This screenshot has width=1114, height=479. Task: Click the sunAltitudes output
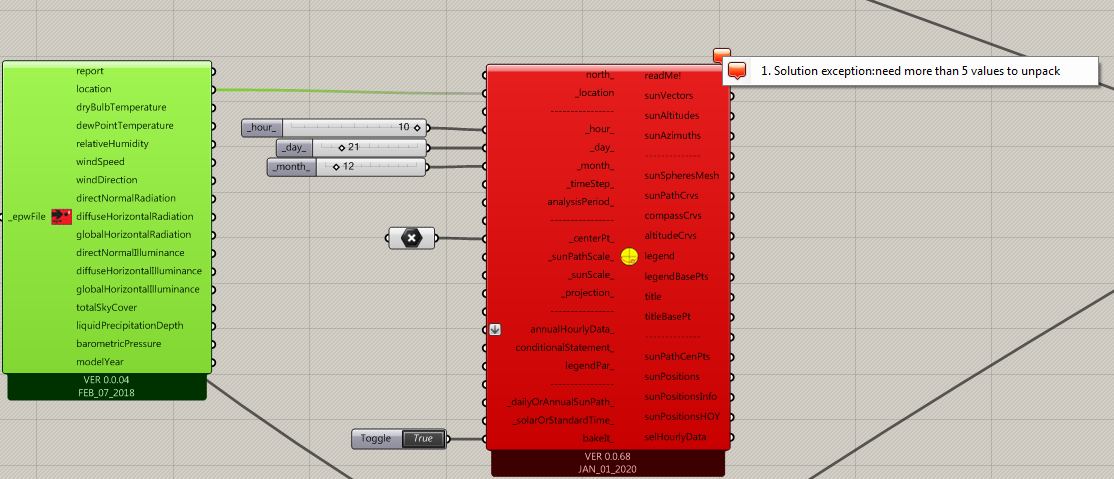coord(671,115)
